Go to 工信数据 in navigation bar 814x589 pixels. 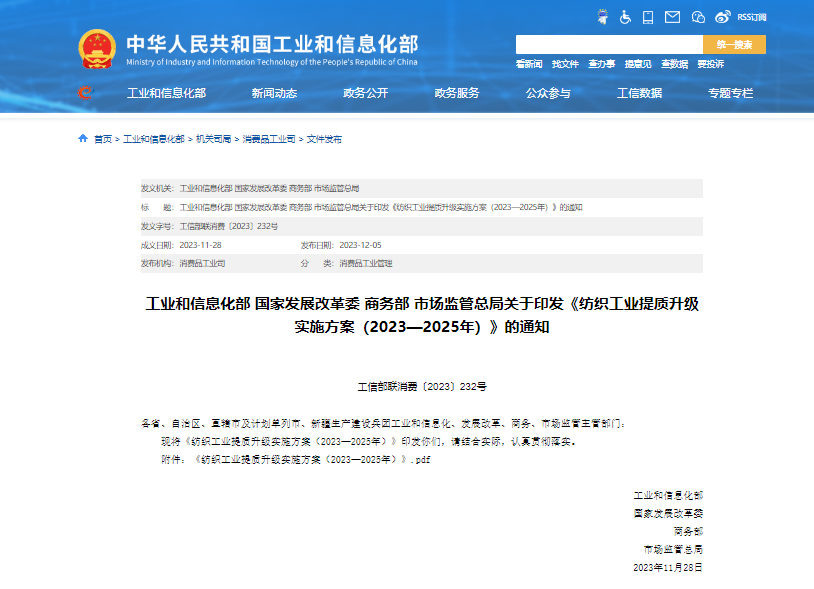[x=639, y=93]
